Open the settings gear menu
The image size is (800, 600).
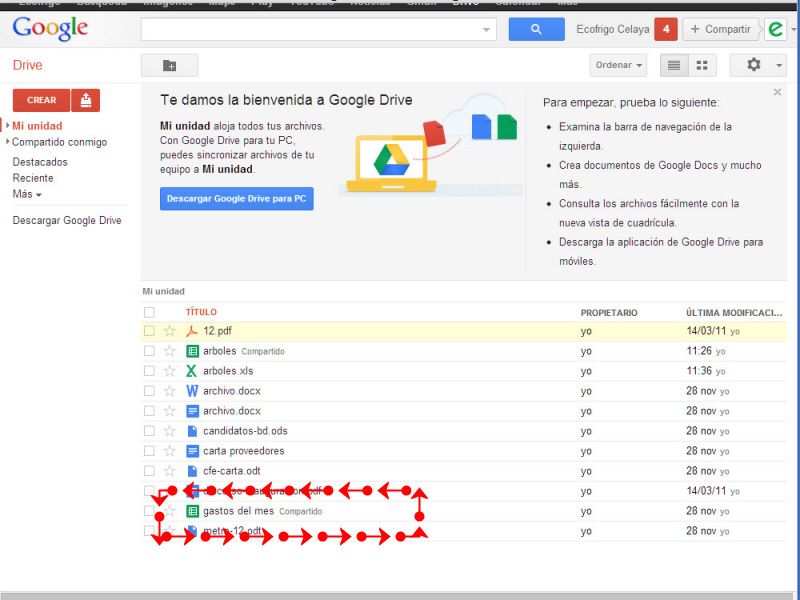758,65
